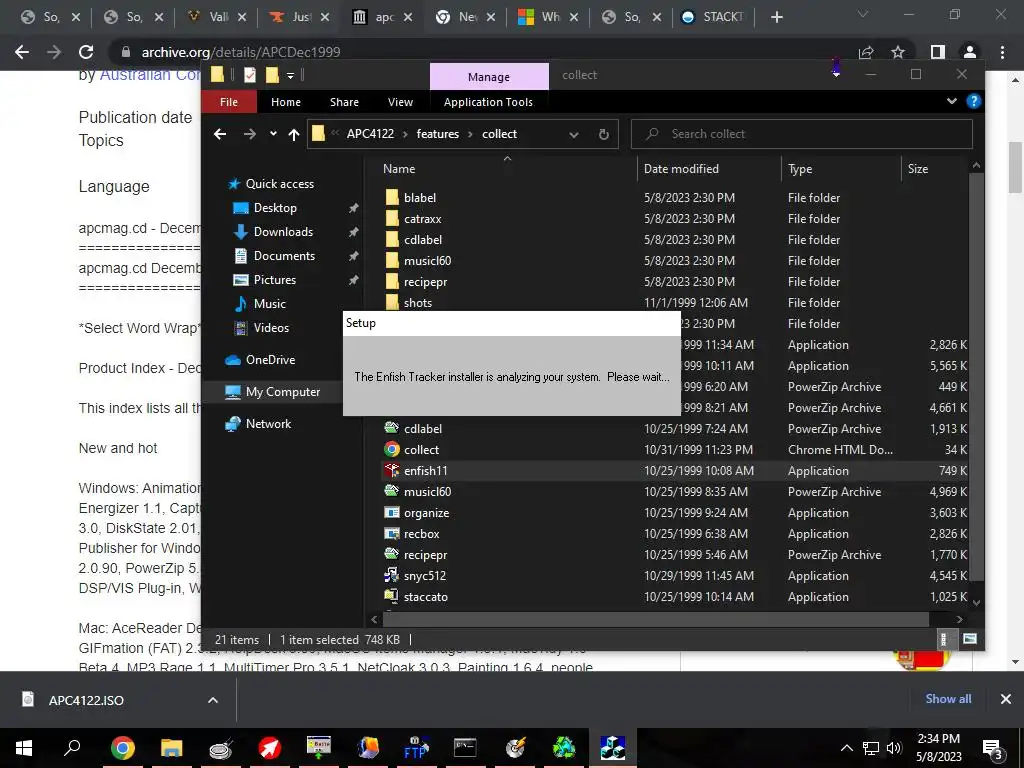Share this page from Chrome address bar
Image resolution: width=1024 pixels, height=768 pixels.
(x=866, y=52)
